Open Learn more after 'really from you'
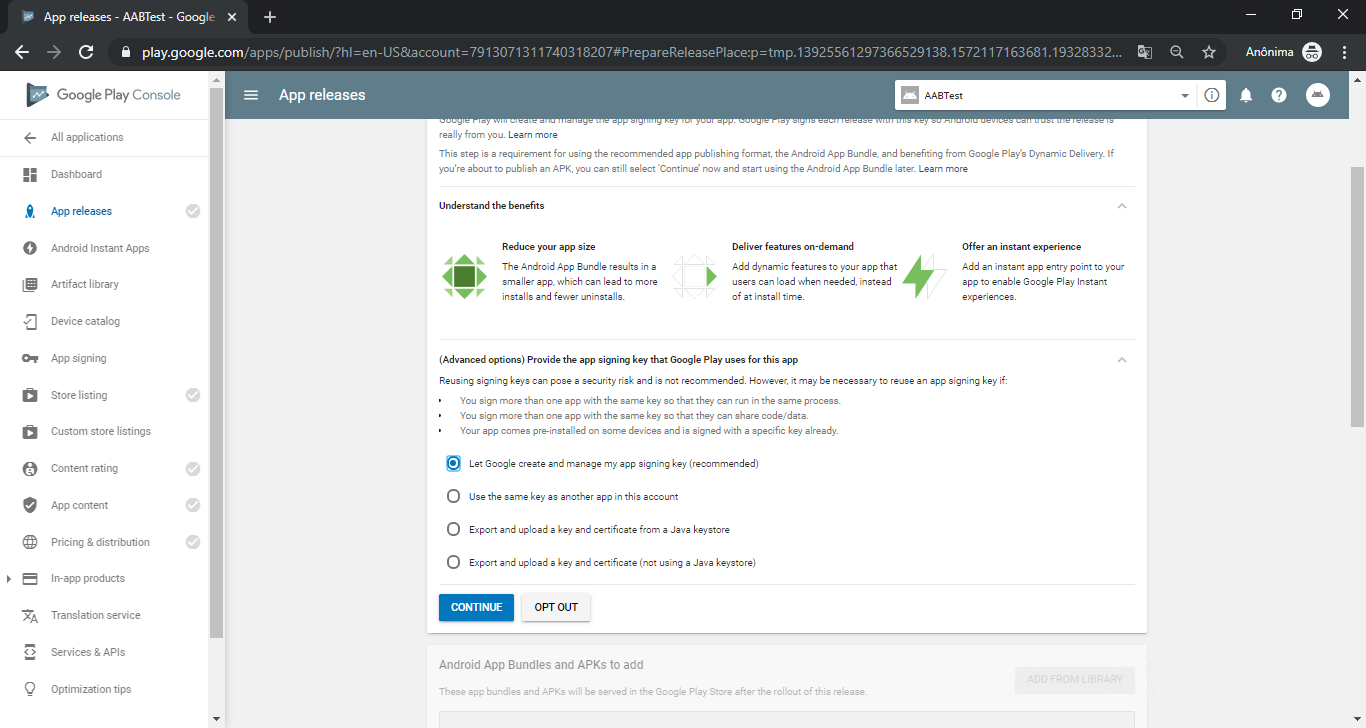This screenshot has width=1366, height=728. (x=533, y=135)
